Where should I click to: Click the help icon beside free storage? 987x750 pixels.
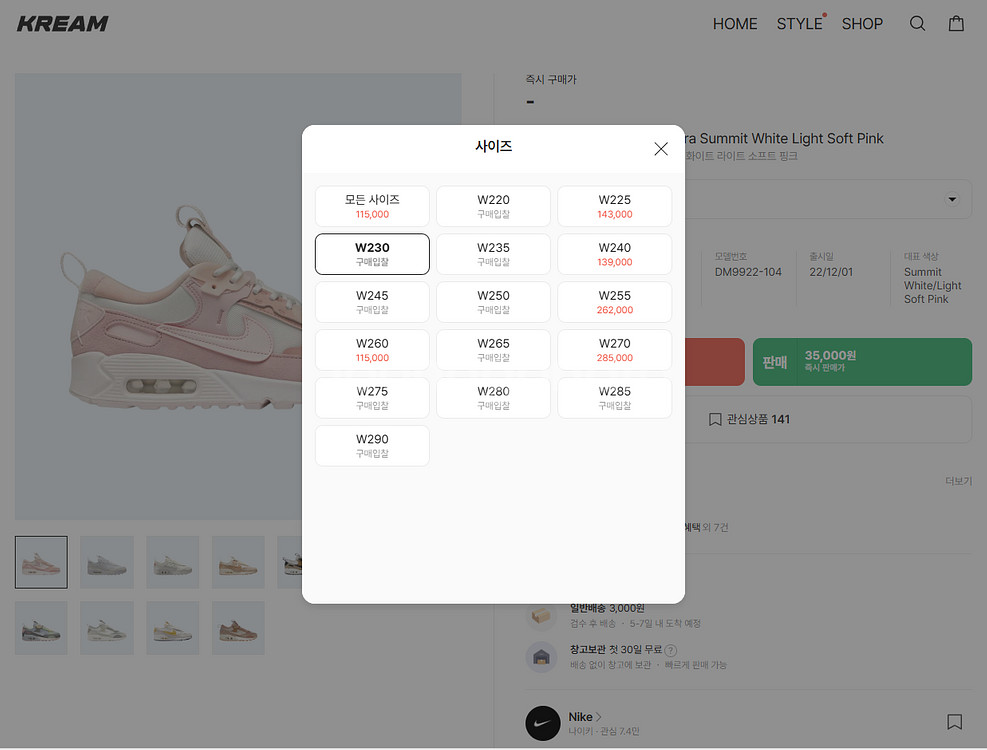tap(670, 651)
